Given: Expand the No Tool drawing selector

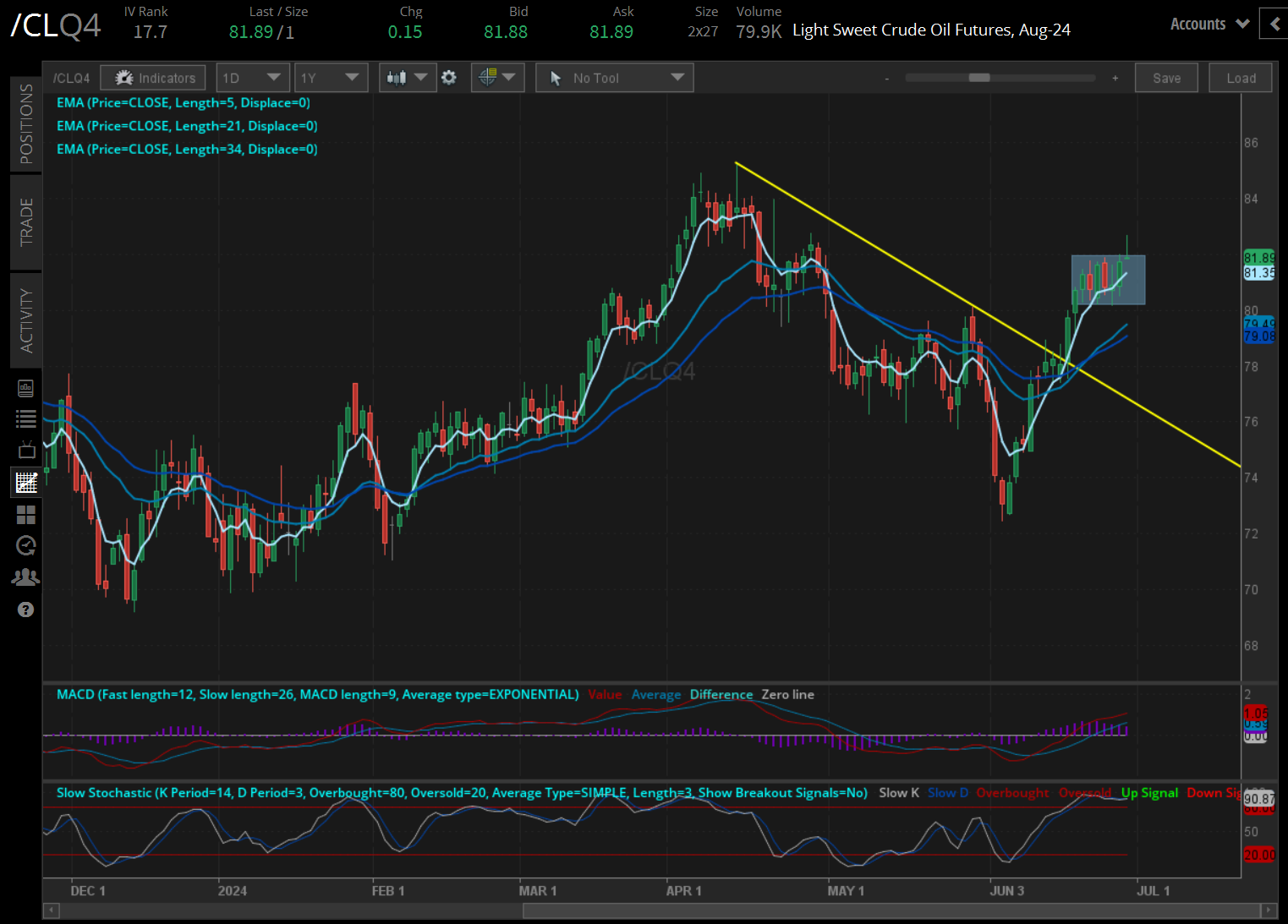Looking at the screenshot, I should click(614, 77).
